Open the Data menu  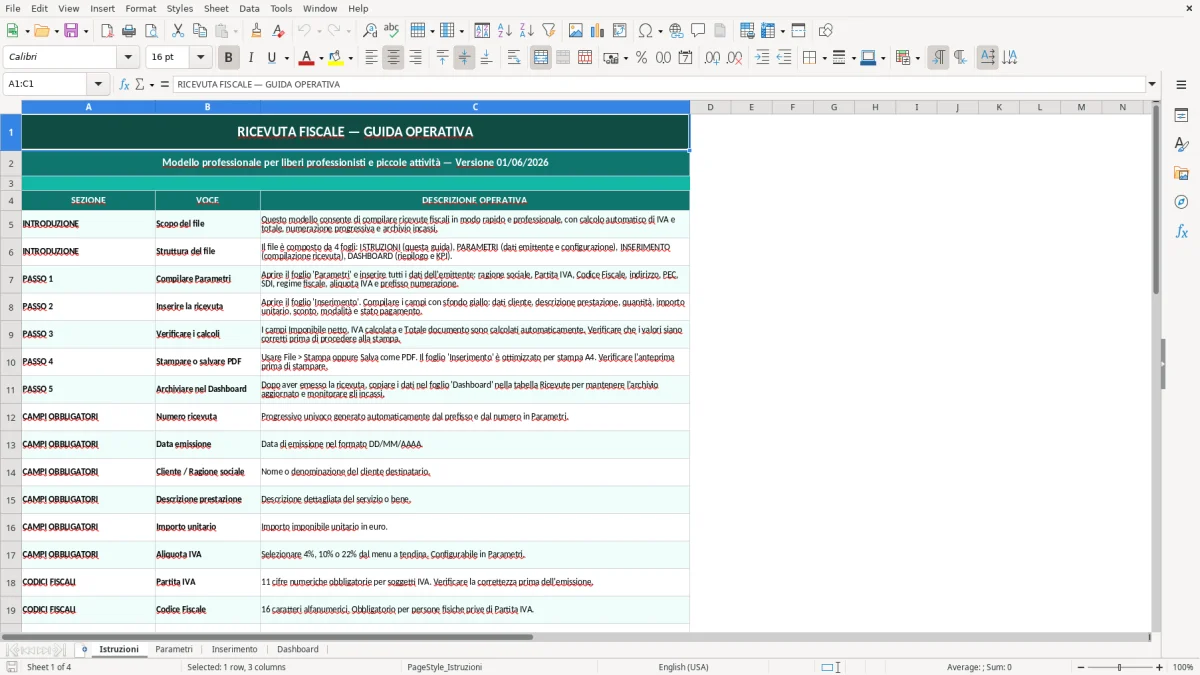pyautogui.click(x=249, y=8)
